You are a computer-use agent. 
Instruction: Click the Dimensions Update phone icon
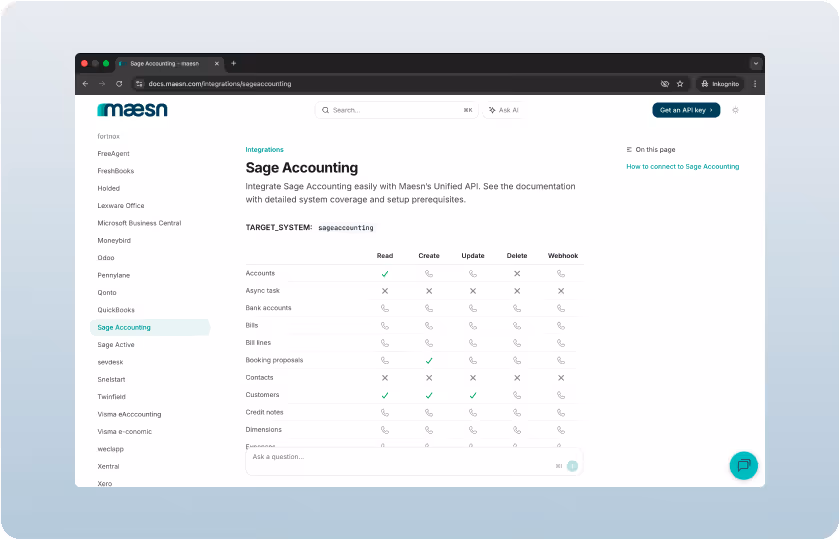click(x=472, y=430)
